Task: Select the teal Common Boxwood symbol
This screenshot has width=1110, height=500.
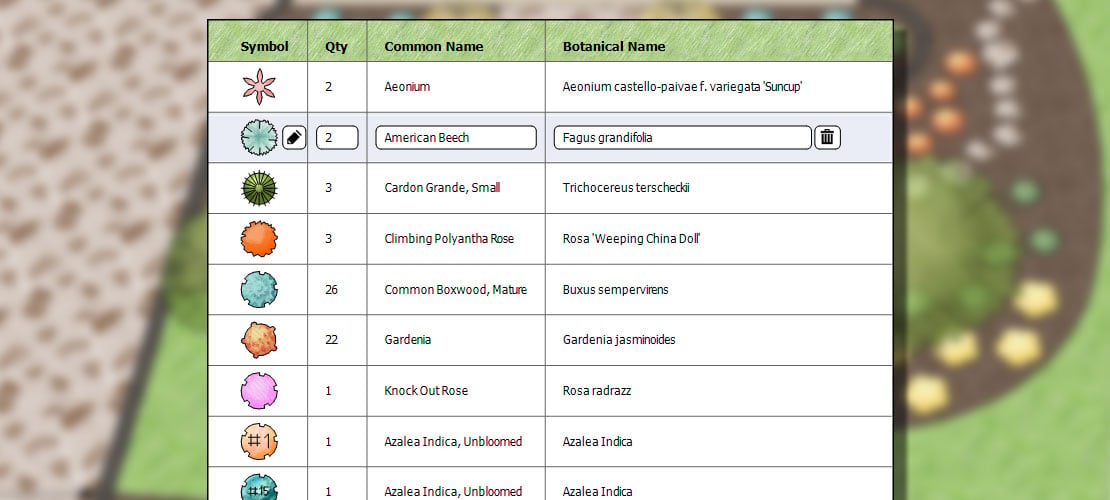Action: click(x=259, y=290)
